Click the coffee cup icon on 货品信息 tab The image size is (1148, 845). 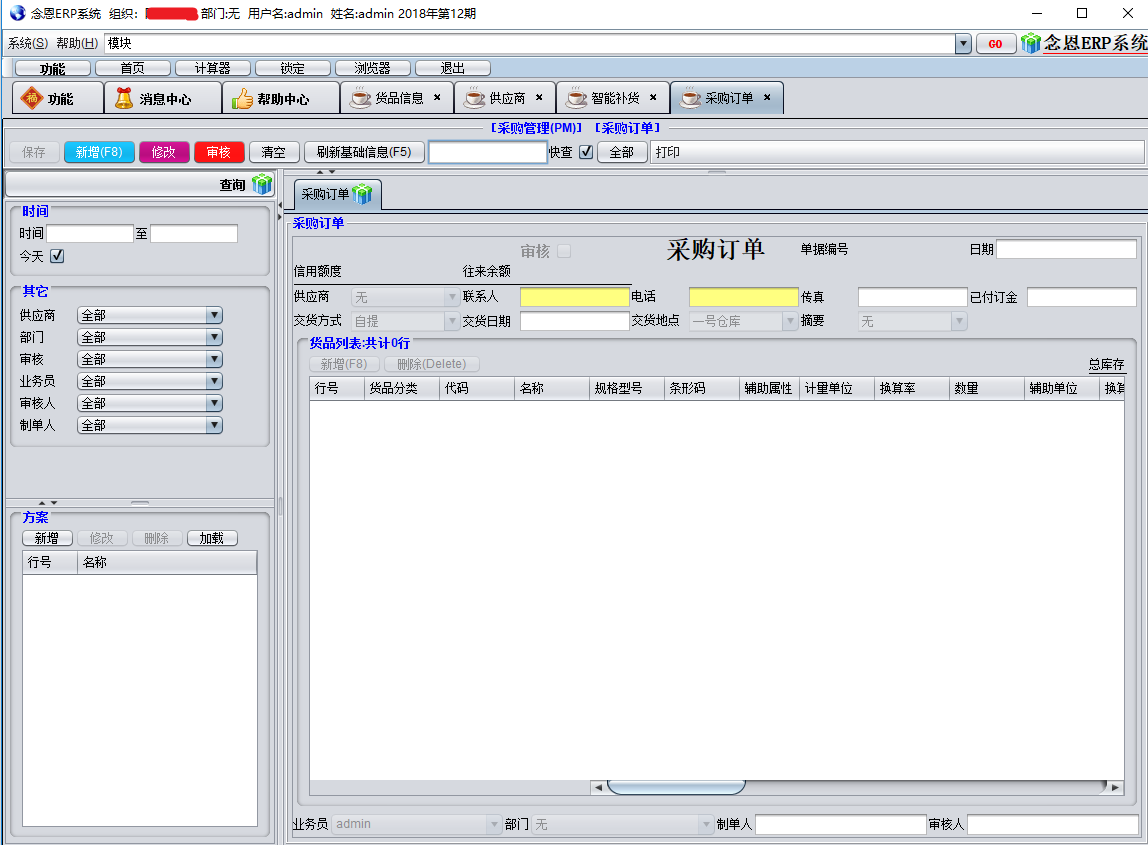360,98
